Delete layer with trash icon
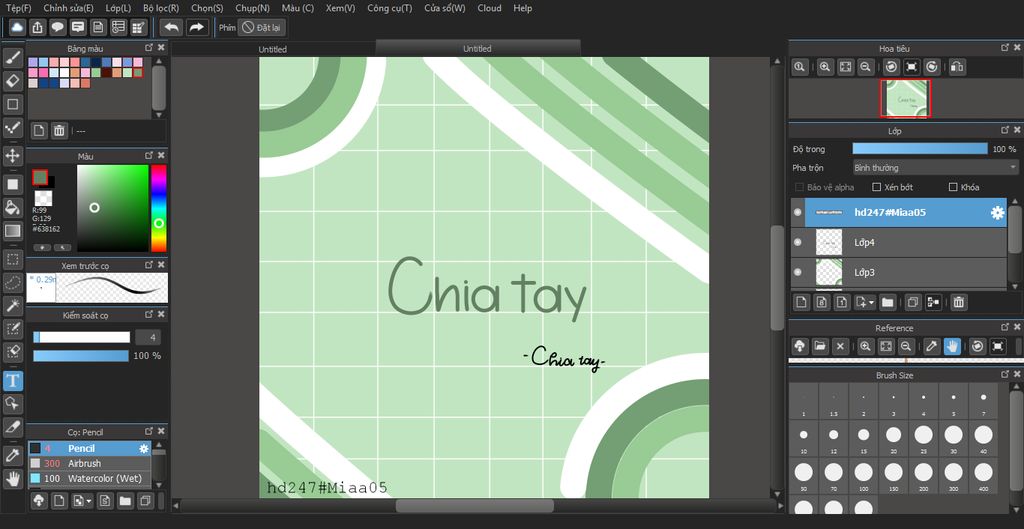 pyautogui.click(x=958, y=302)
